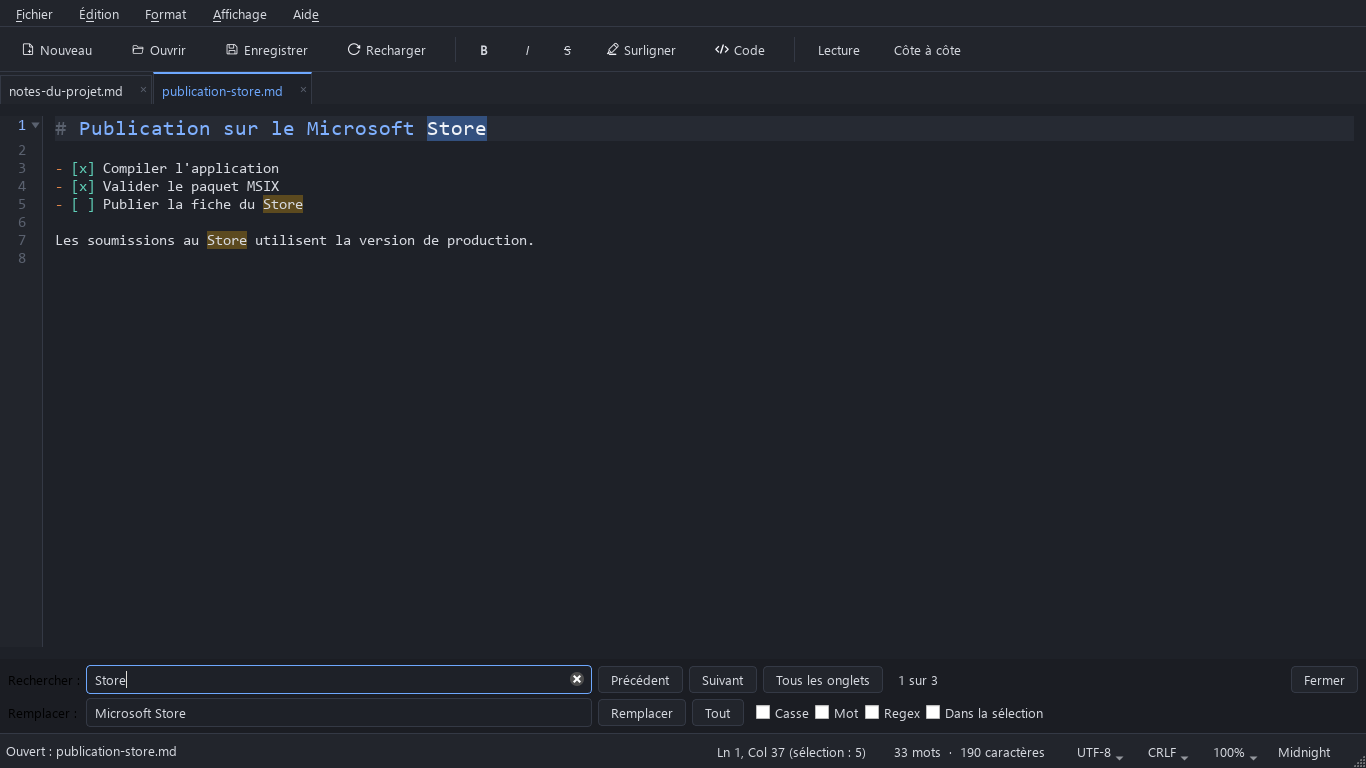Replace all with the Tout button
Image resolution: width=1366 pixels, height=768 pixels.
point(718,713)
